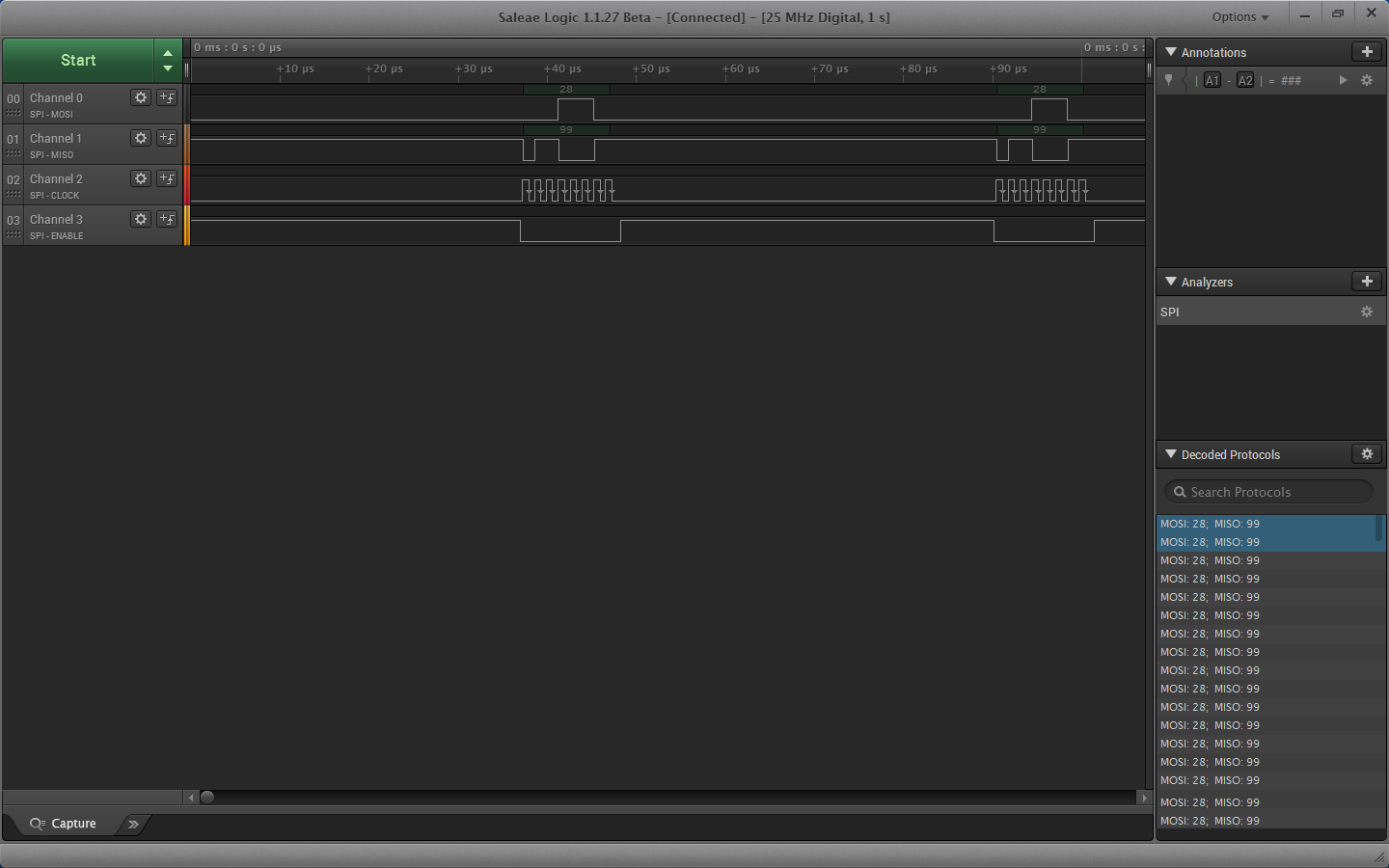Screen dimensions: 1389x868
Task: Collapse the Decoded Protocols panel
Action: [1171, 454]
